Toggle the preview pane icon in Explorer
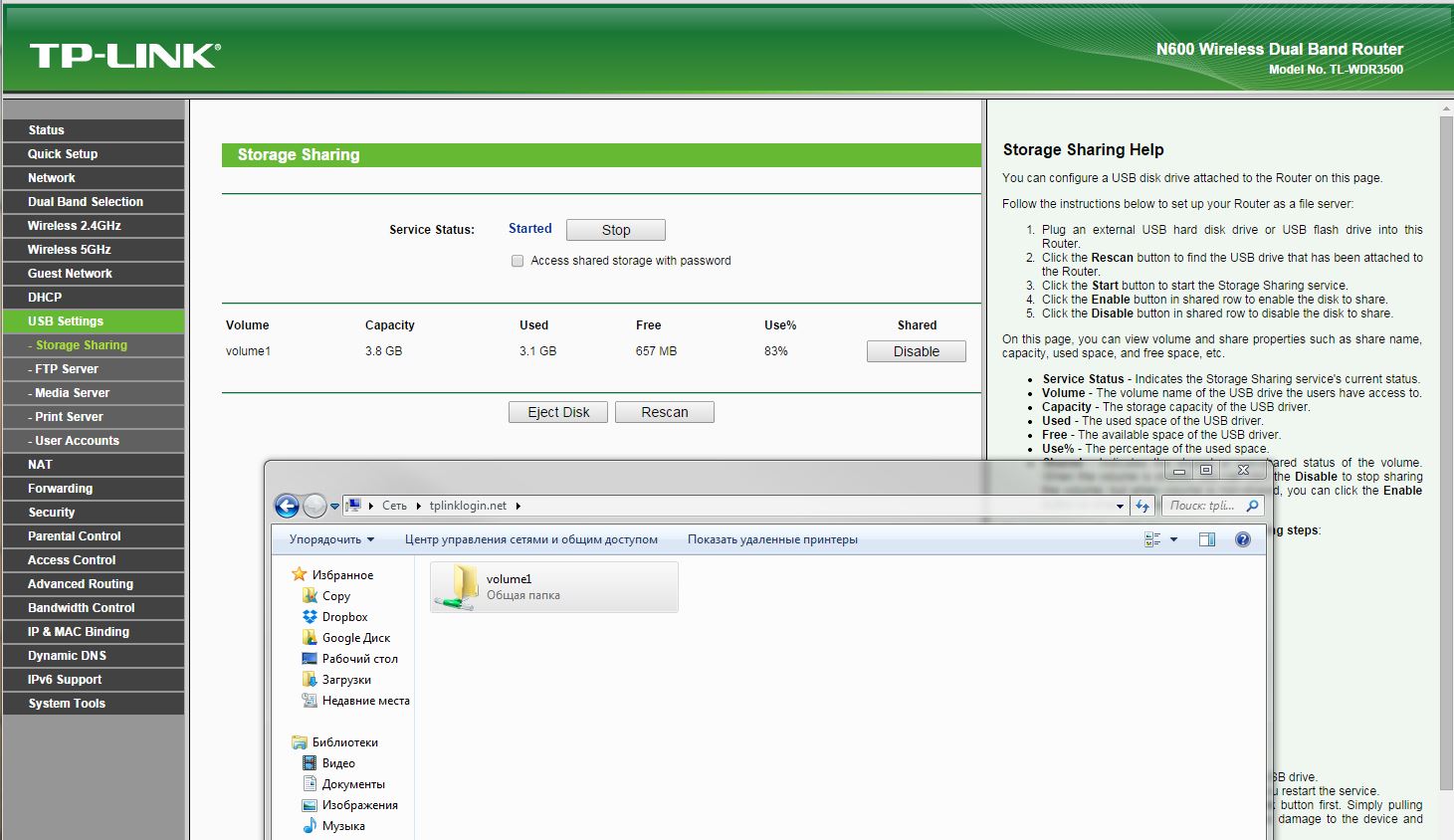 pyautogui.click(x=1207, y=539)
